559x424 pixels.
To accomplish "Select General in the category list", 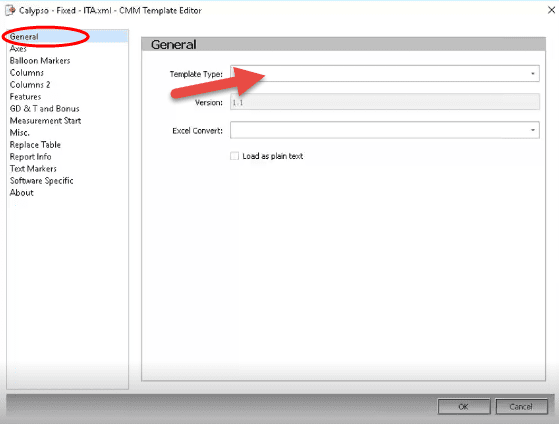I will click(24, 37).
